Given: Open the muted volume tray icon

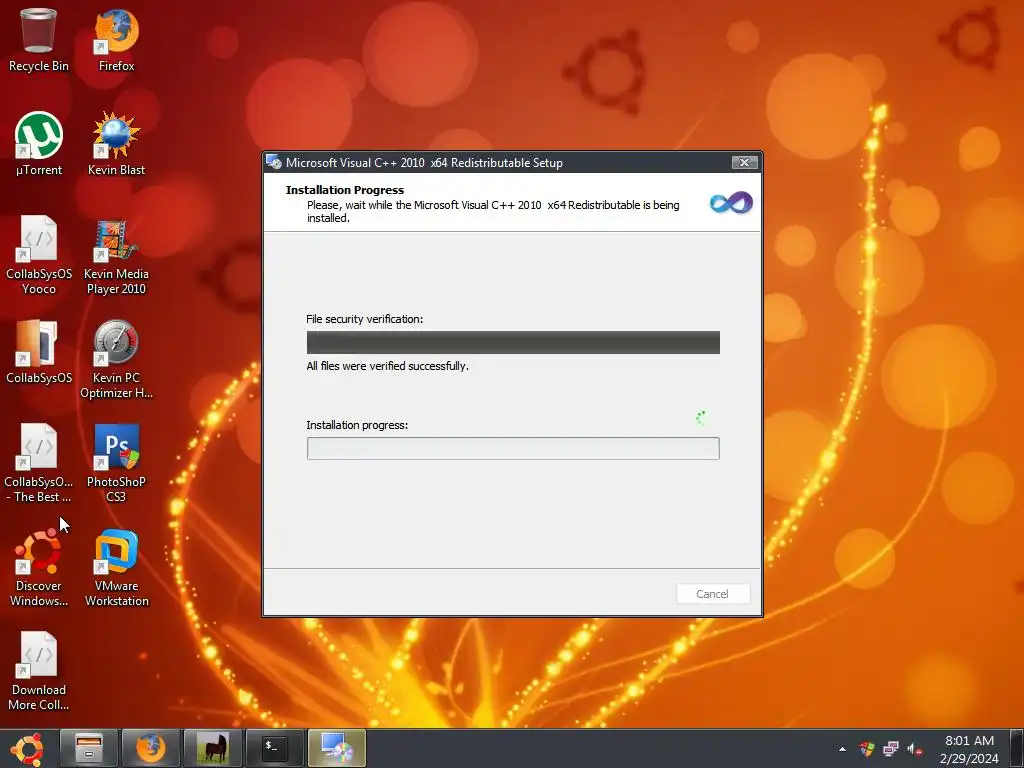Looking at the screenshot, I should click(914, 749).
